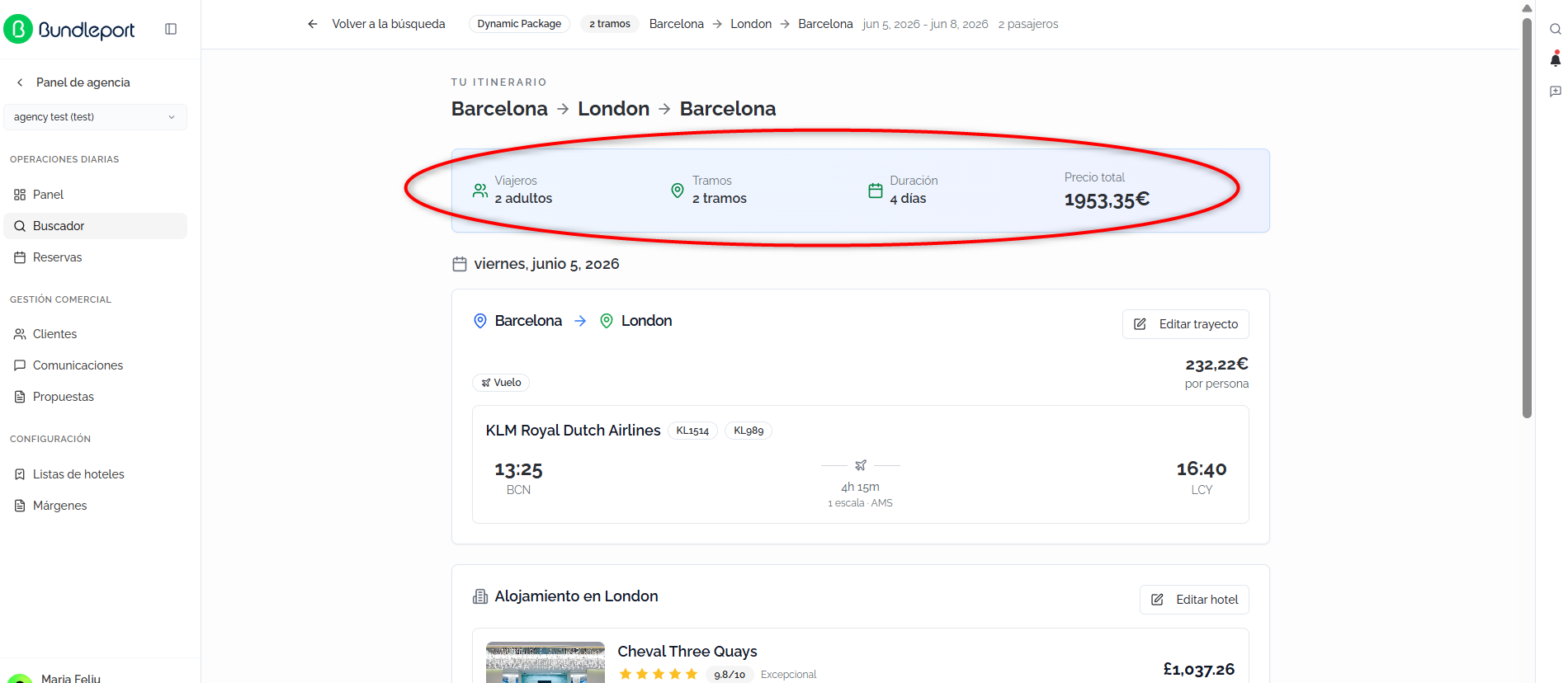Click Volver a la búsqueda link

(388, 24)
